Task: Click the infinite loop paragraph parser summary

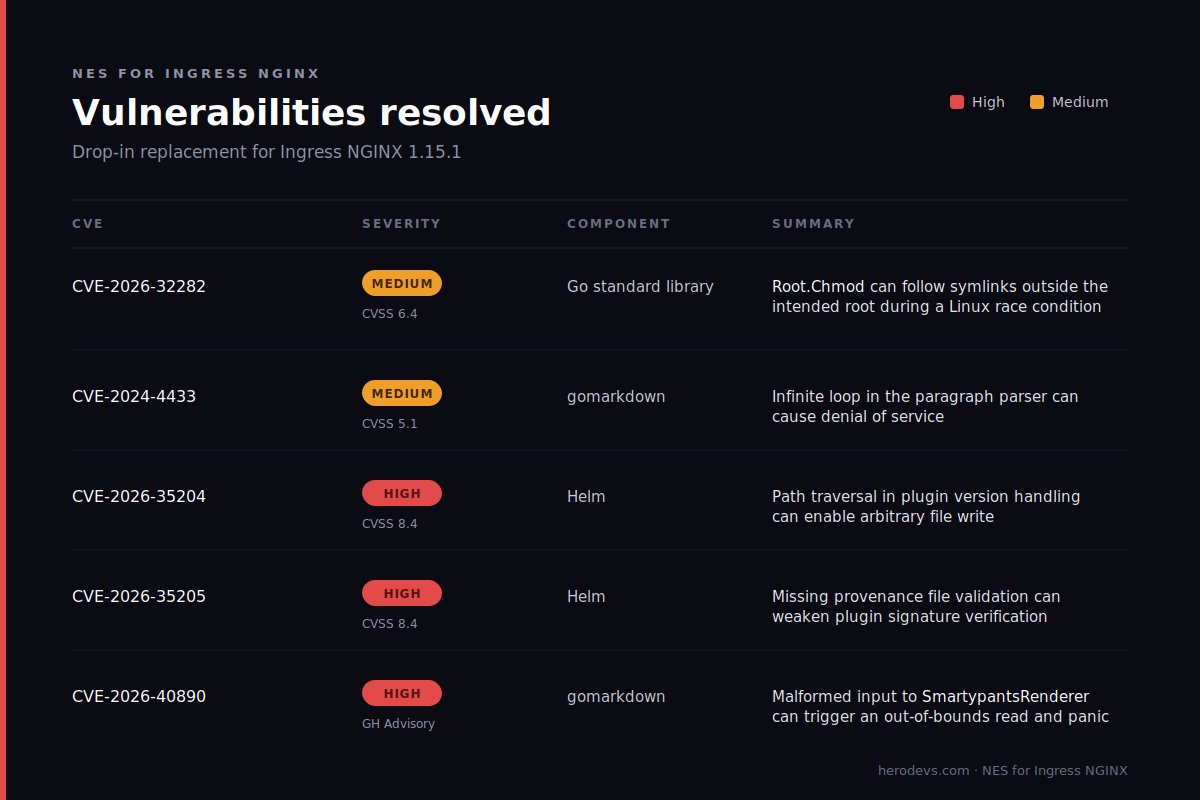Action: coord(925,407)
